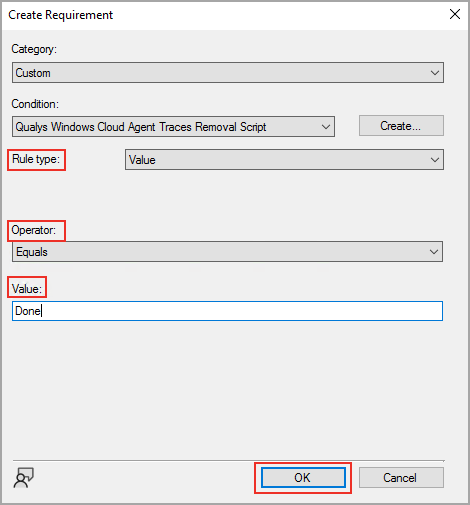The height and width of the screenshot is (505, 470).
Task: Click the Create Requirement title bar text
Action: (x=61, y=15)
